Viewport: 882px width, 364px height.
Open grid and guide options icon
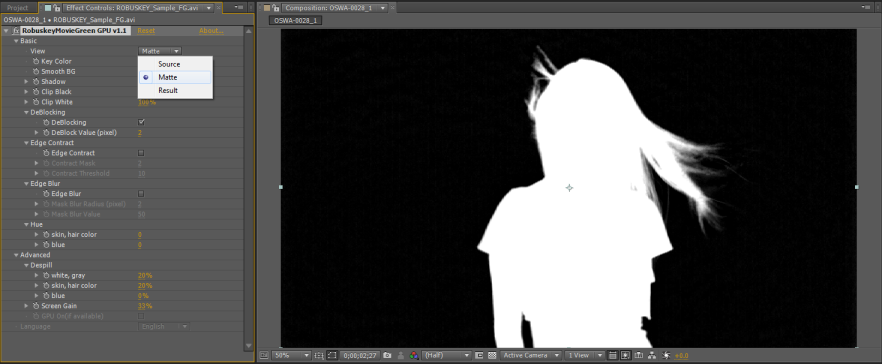point(318,356)
